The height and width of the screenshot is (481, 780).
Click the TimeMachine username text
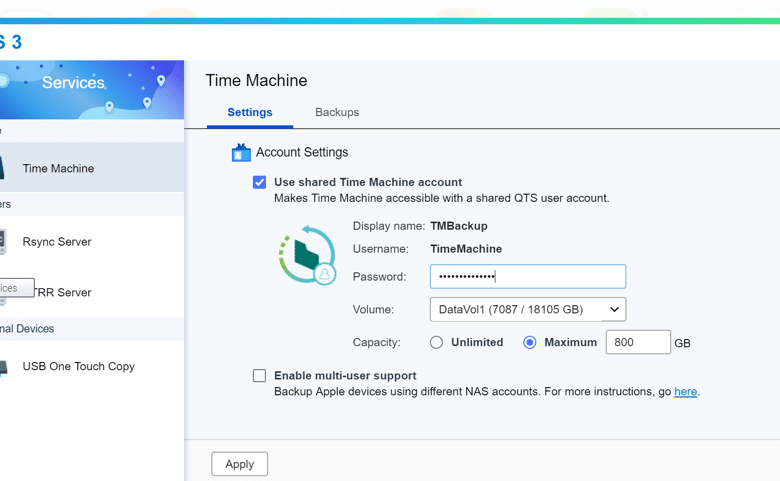[x=466, y=249]
